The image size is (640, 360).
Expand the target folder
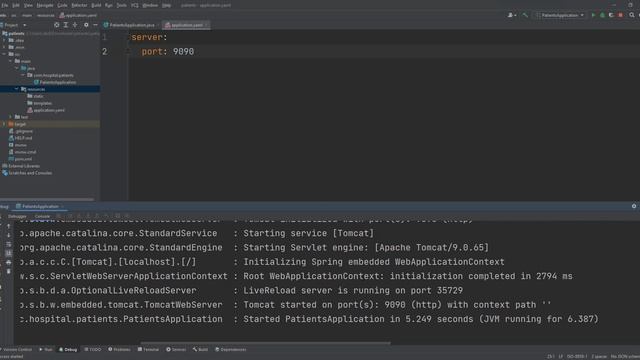5,124
